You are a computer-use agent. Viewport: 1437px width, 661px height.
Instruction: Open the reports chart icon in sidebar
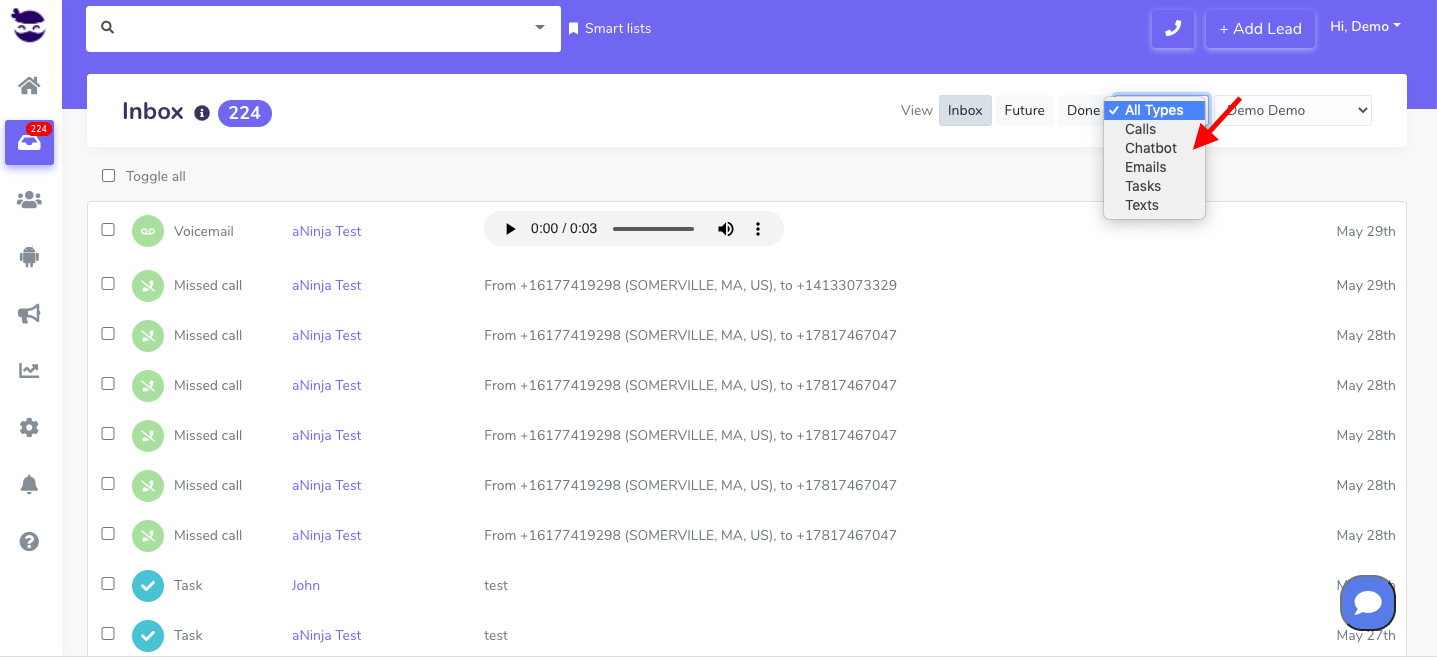tap(29, 371)
